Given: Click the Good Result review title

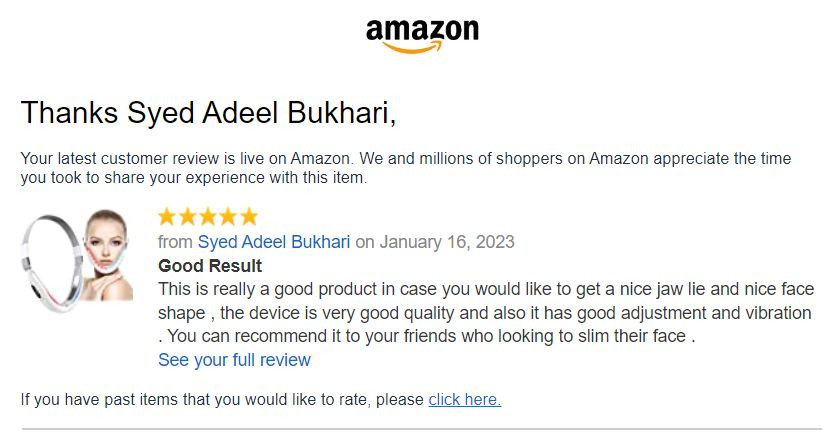Looking at the screenshot, I should (210, 266).
